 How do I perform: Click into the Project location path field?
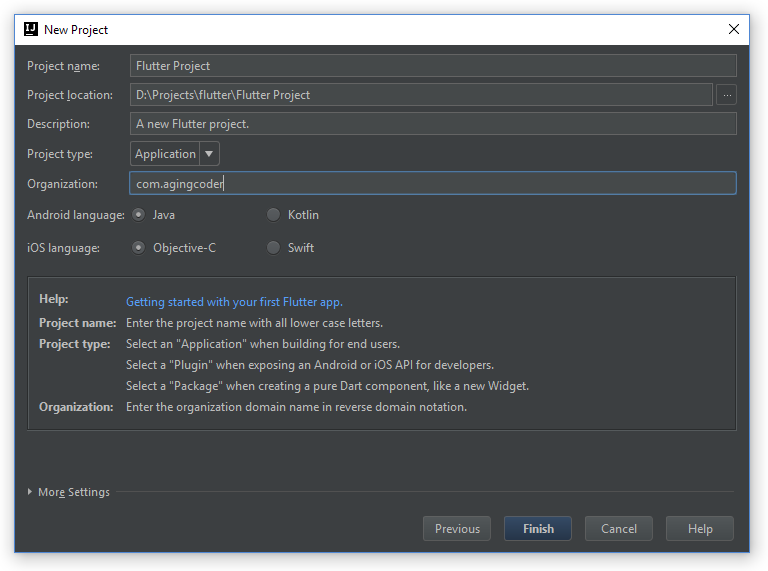pos(421,95)
